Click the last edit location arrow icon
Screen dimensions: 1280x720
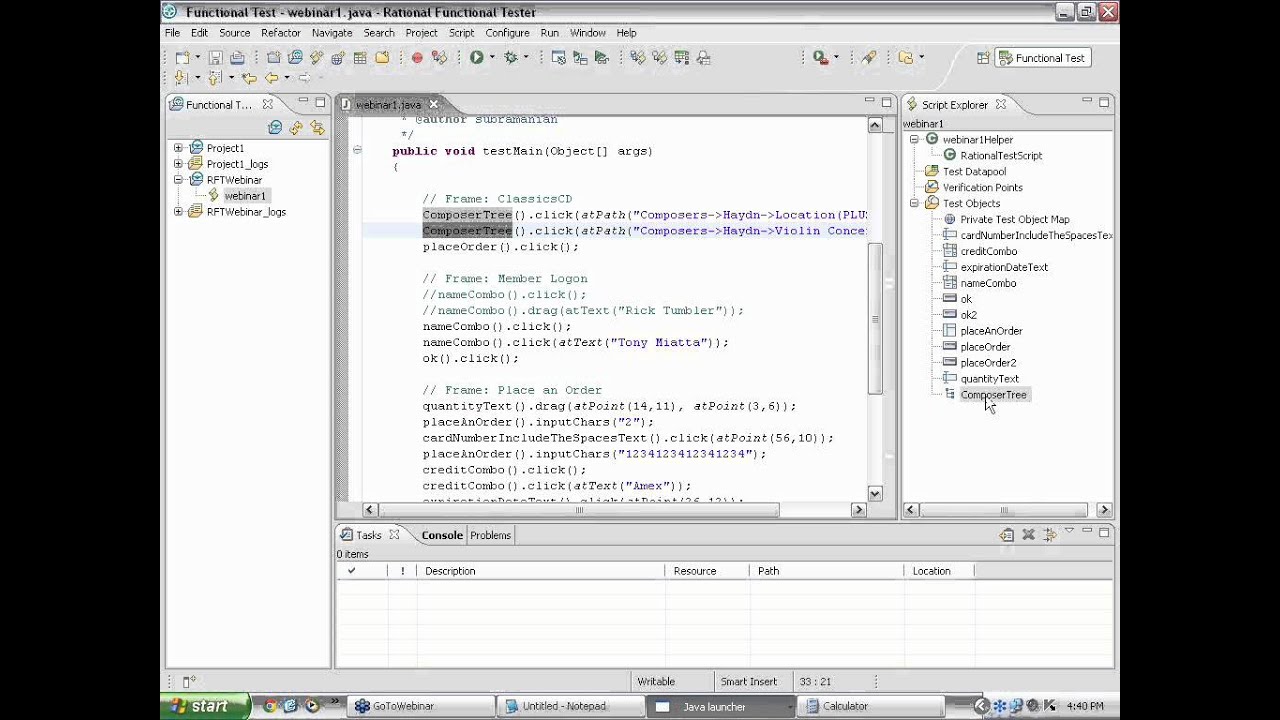pos(249,78)
